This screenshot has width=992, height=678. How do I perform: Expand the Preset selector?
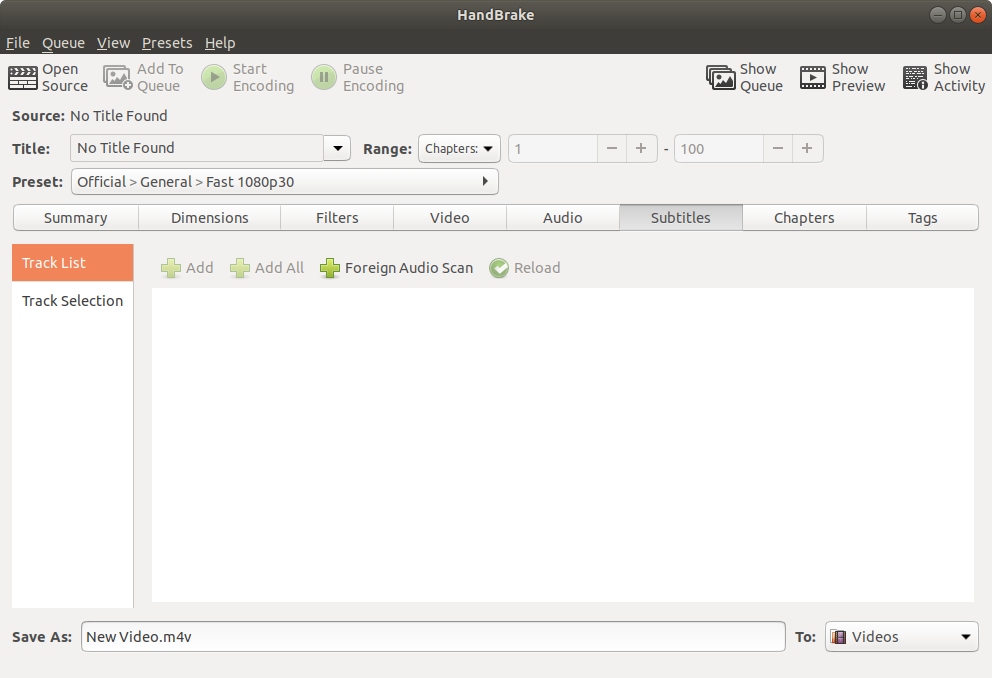pyautogui.click(x=285, y=182)
